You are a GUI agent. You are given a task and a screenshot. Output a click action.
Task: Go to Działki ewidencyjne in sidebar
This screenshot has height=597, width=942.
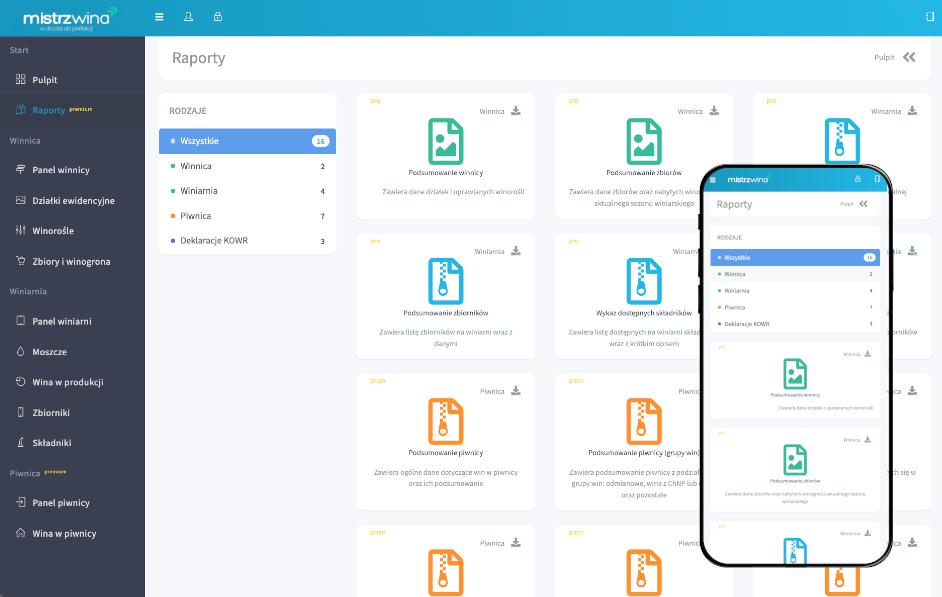[73, 201]
